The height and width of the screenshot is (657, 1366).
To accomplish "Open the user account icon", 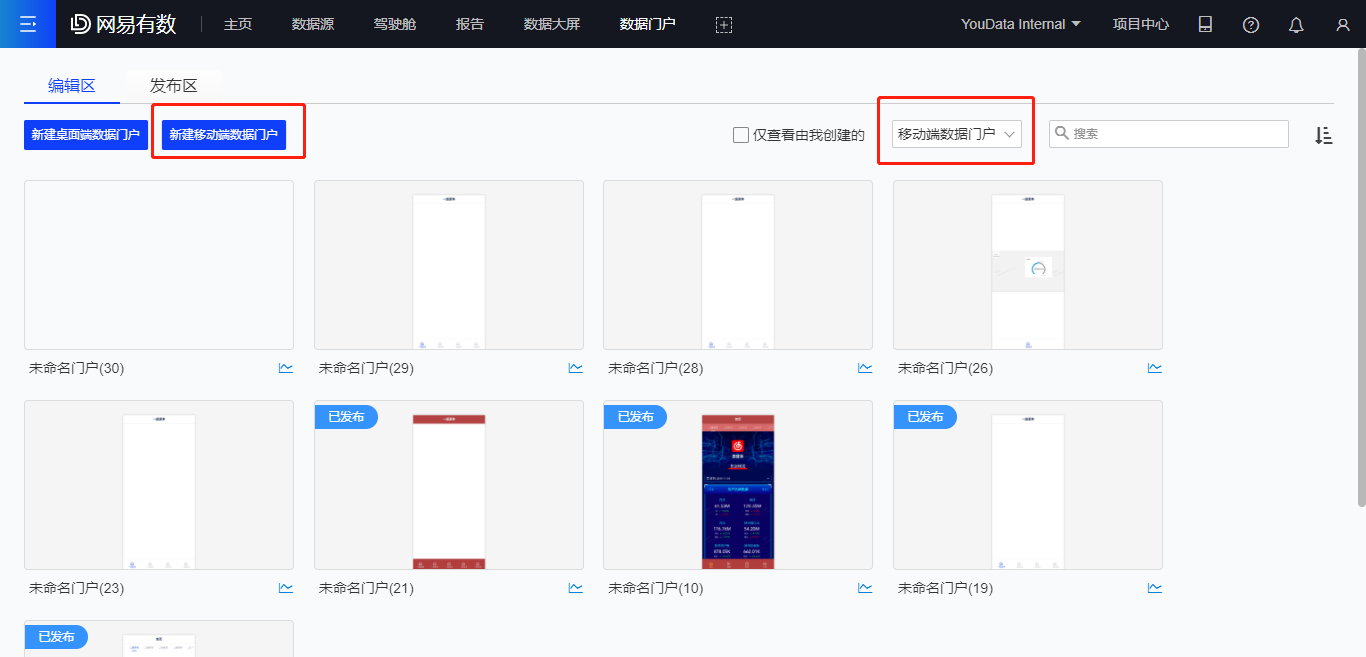I will [1343, 24].
